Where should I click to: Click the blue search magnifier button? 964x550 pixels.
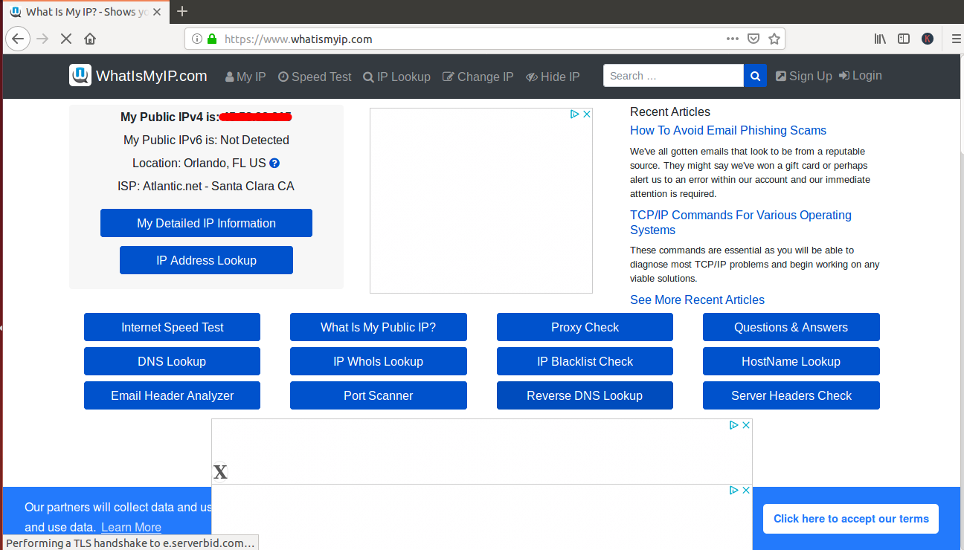point(755,76)
